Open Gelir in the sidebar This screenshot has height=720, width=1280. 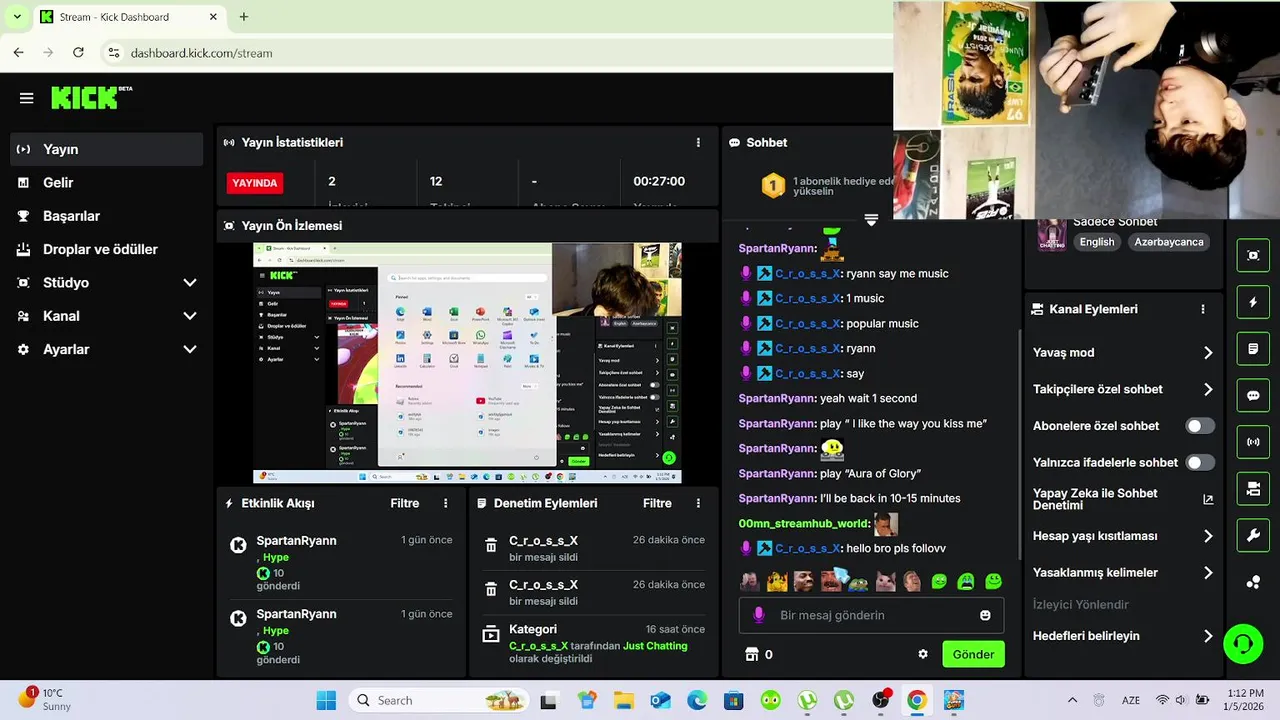click(x=106, y=183)
